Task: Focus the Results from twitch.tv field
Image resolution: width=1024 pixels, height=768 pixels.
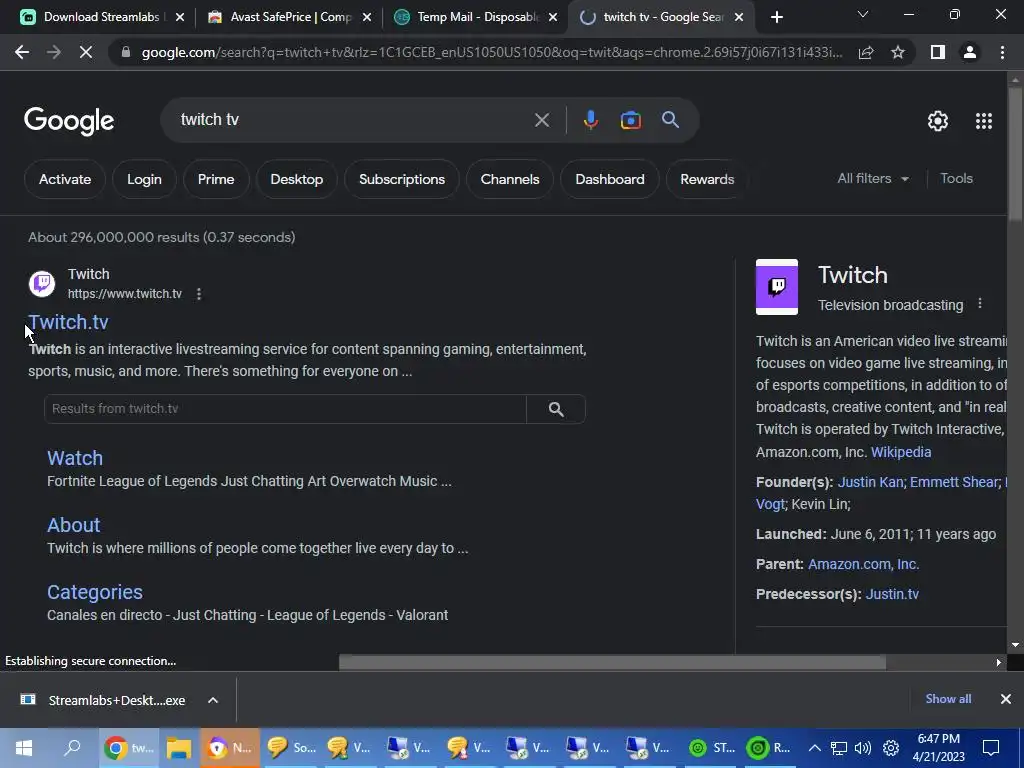Action: pyautogui.click(x=285, y=409)
